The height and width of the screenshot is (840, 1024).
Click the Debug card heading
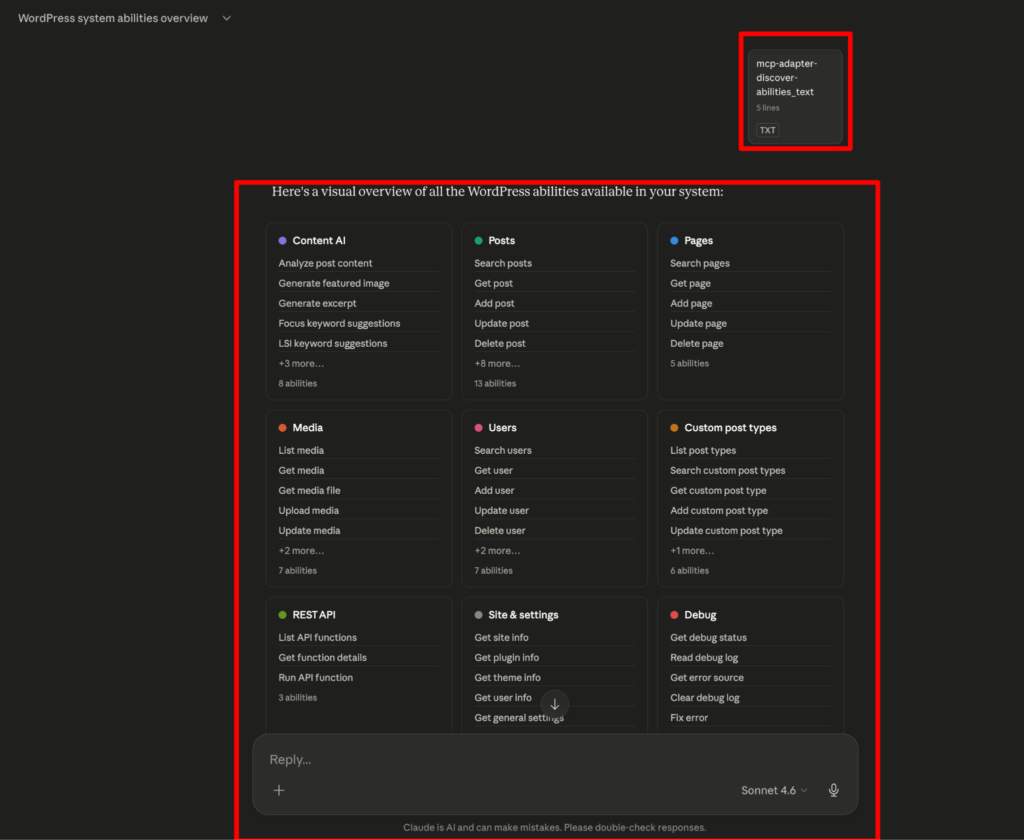pos(700,615)
